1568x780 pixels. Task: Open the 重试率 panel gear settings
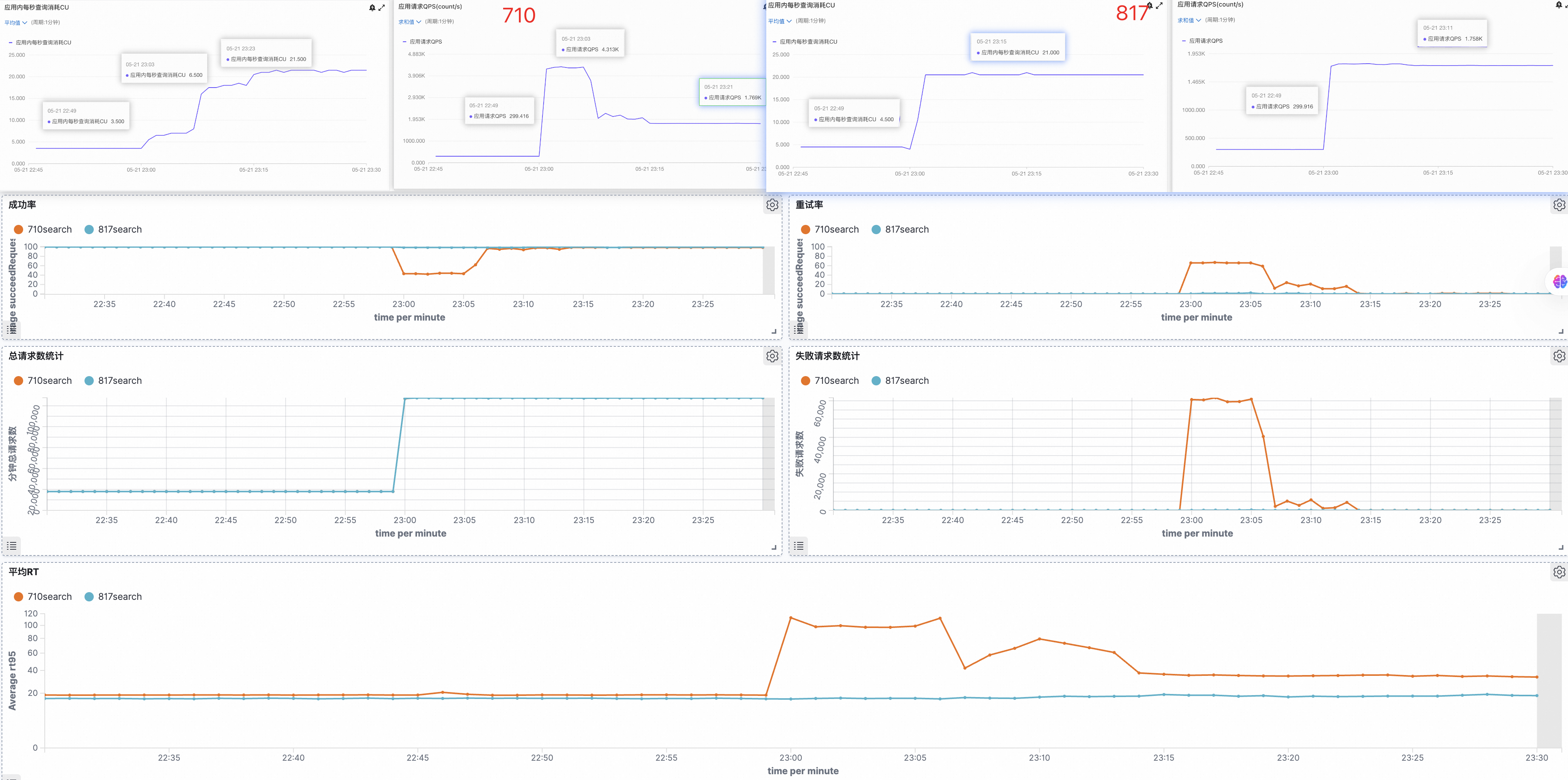[1559, 205]
